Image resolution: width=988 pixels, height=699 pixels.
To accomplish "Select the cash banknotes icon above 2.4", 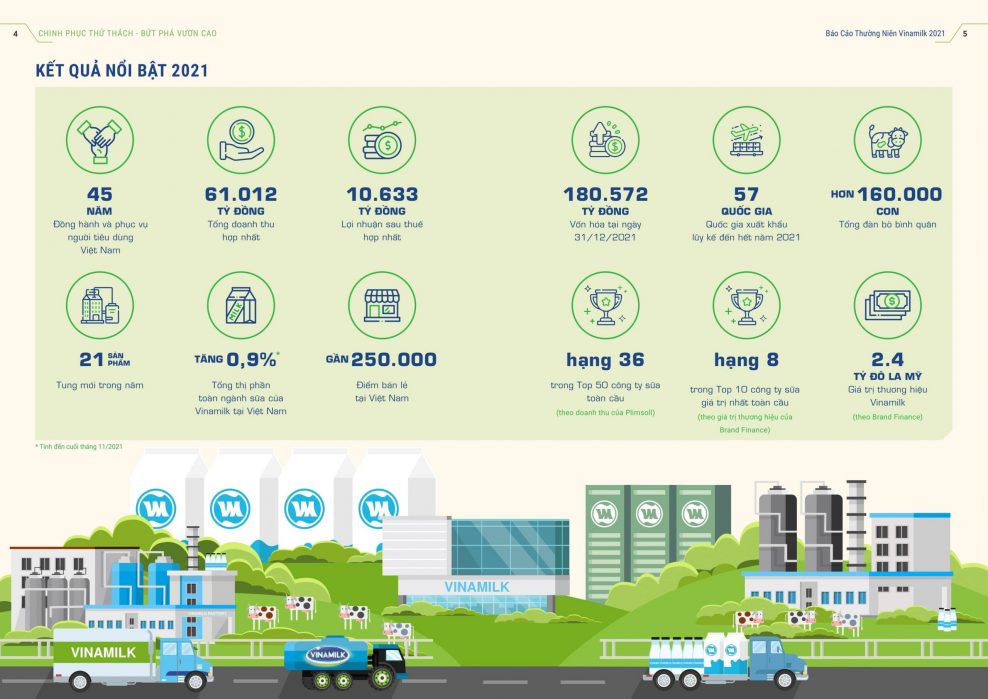I will 887,305.
